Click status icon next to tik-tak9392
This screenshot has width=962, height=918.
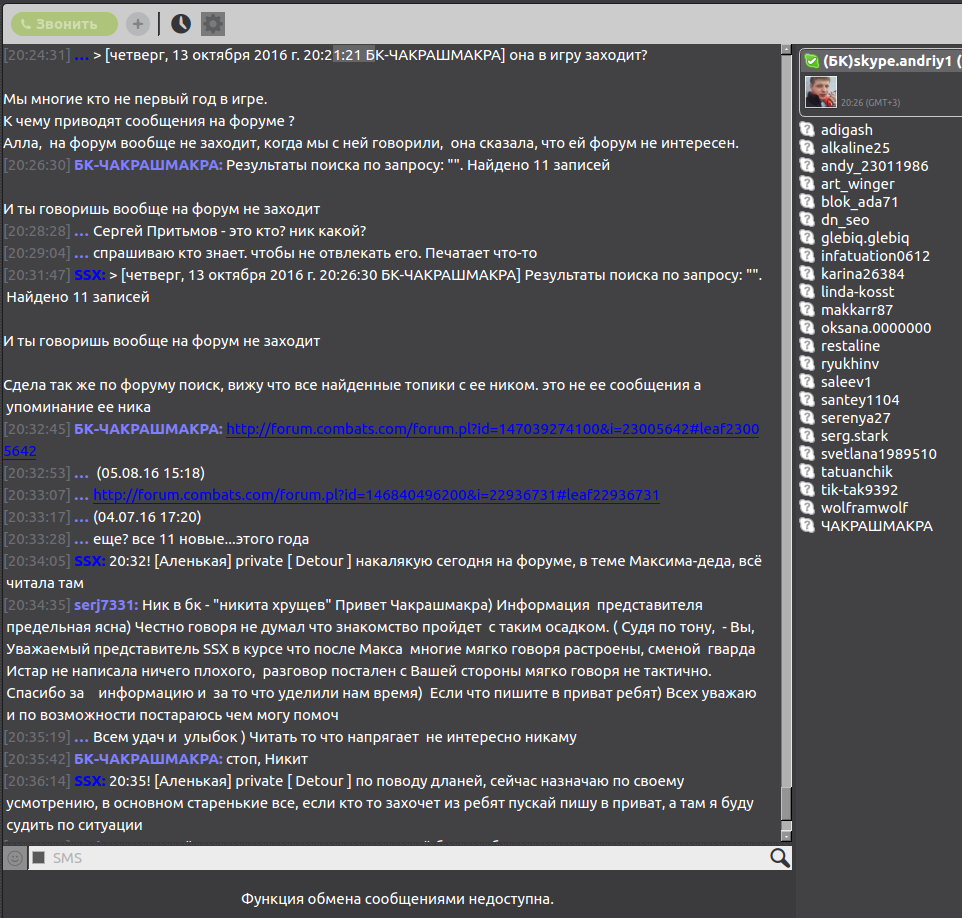(807, 490)
